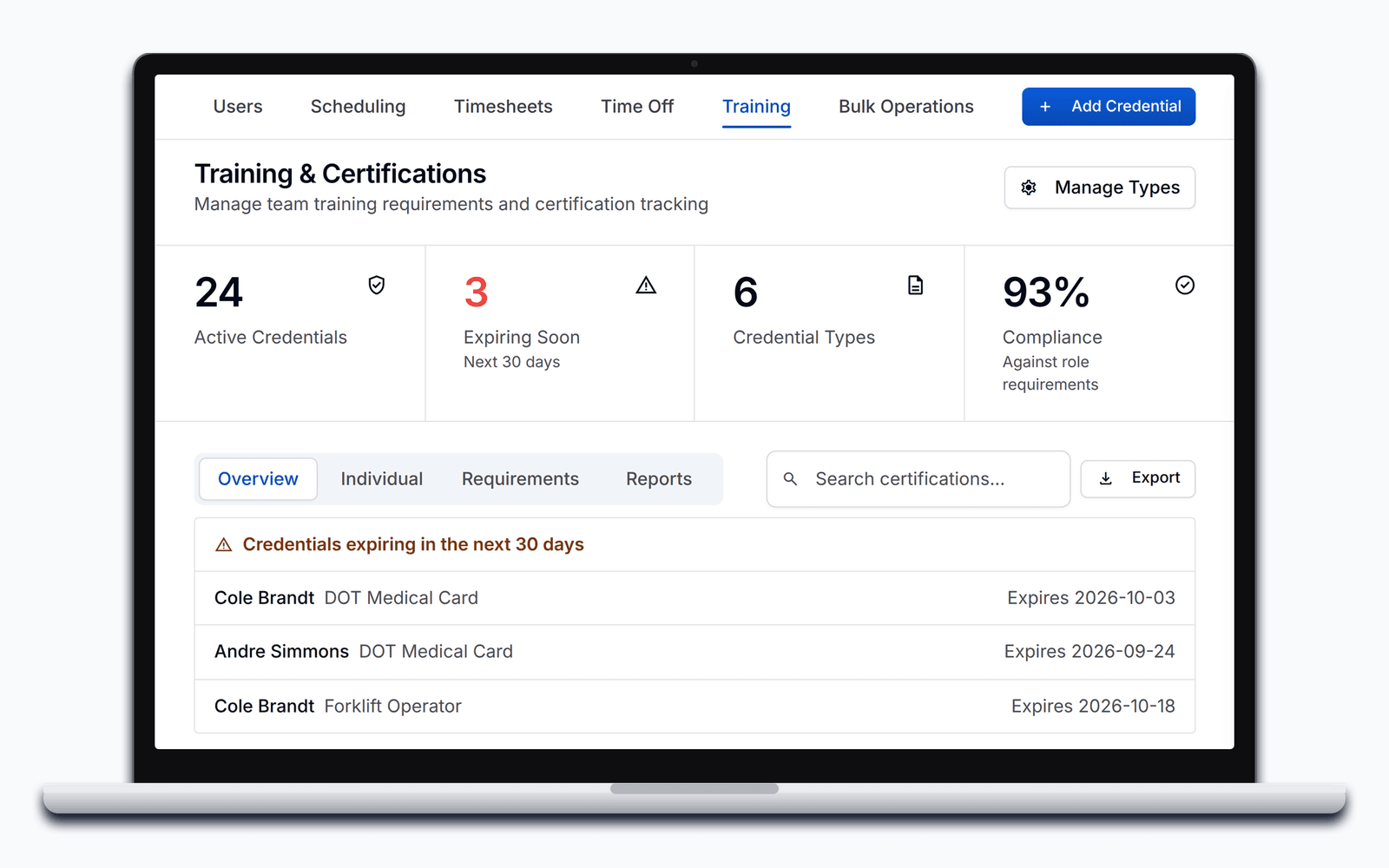Click the Training & Certifications heading

click(340, 174)
